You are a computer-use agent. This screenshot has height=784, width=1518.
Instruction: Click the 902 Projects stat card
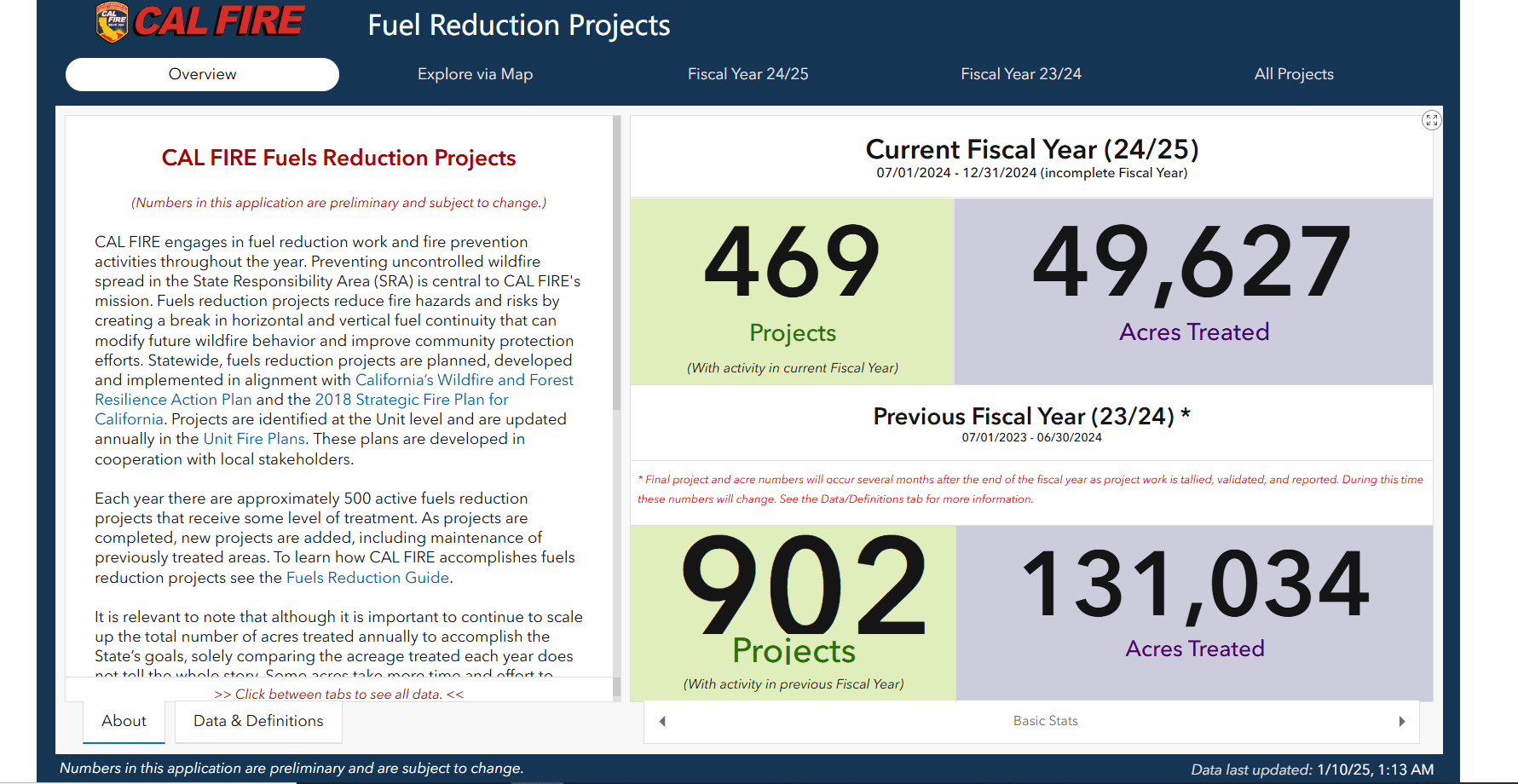pyautogui.click(x=794, y=613)
